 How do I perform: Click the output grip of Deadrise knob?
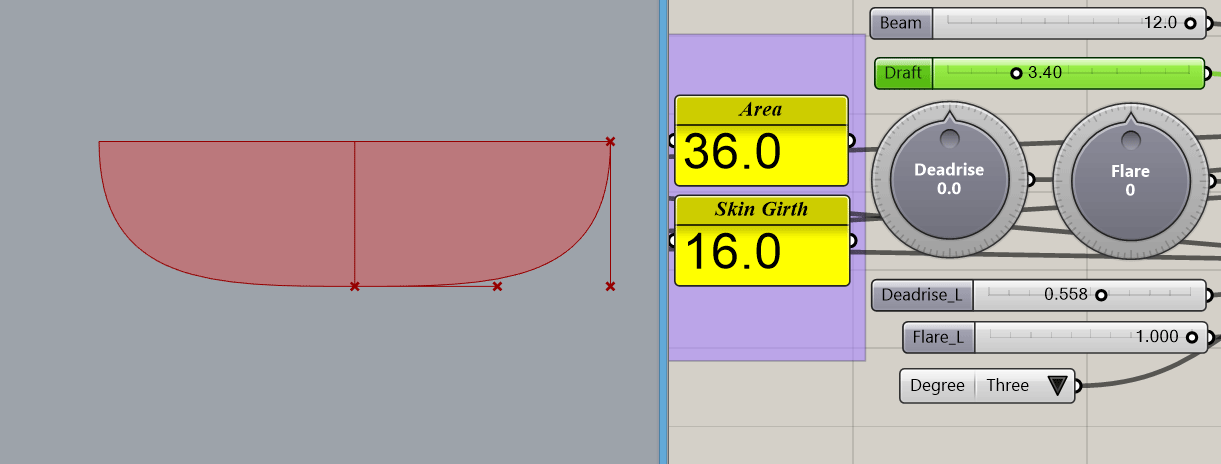[1031, 181]
